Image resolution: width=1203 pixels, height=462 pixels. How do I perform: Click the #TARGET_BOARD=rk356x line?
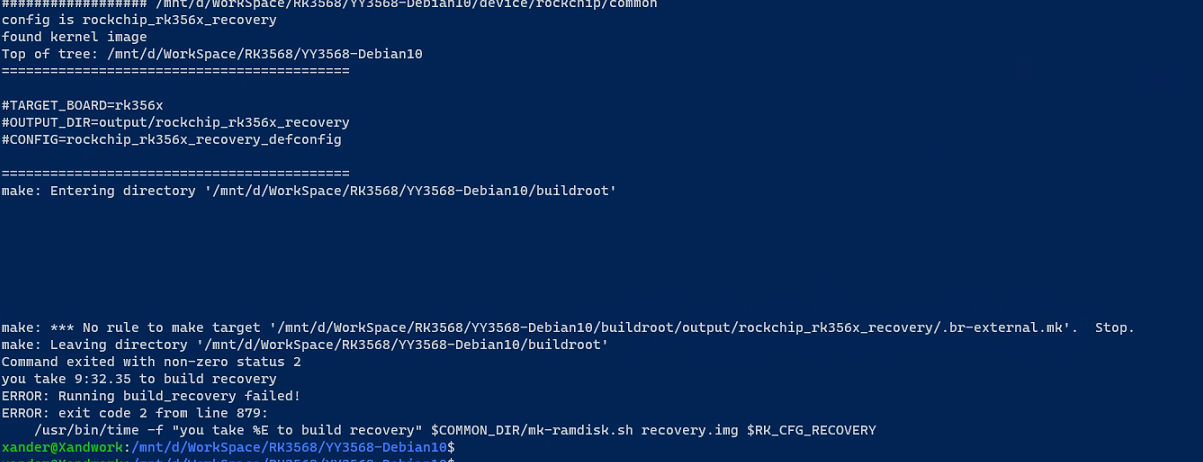[82, 105]
